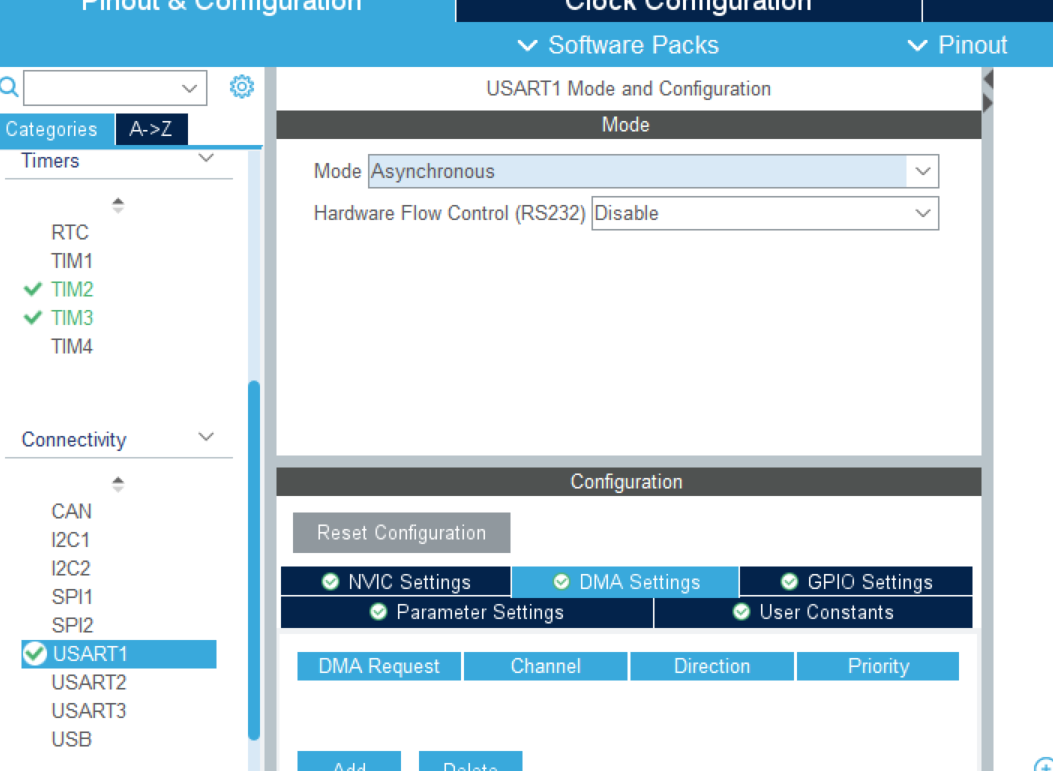Select SPI1 peripheral
The height and width of the screenshot is (771, 1053).
[72, 596]
